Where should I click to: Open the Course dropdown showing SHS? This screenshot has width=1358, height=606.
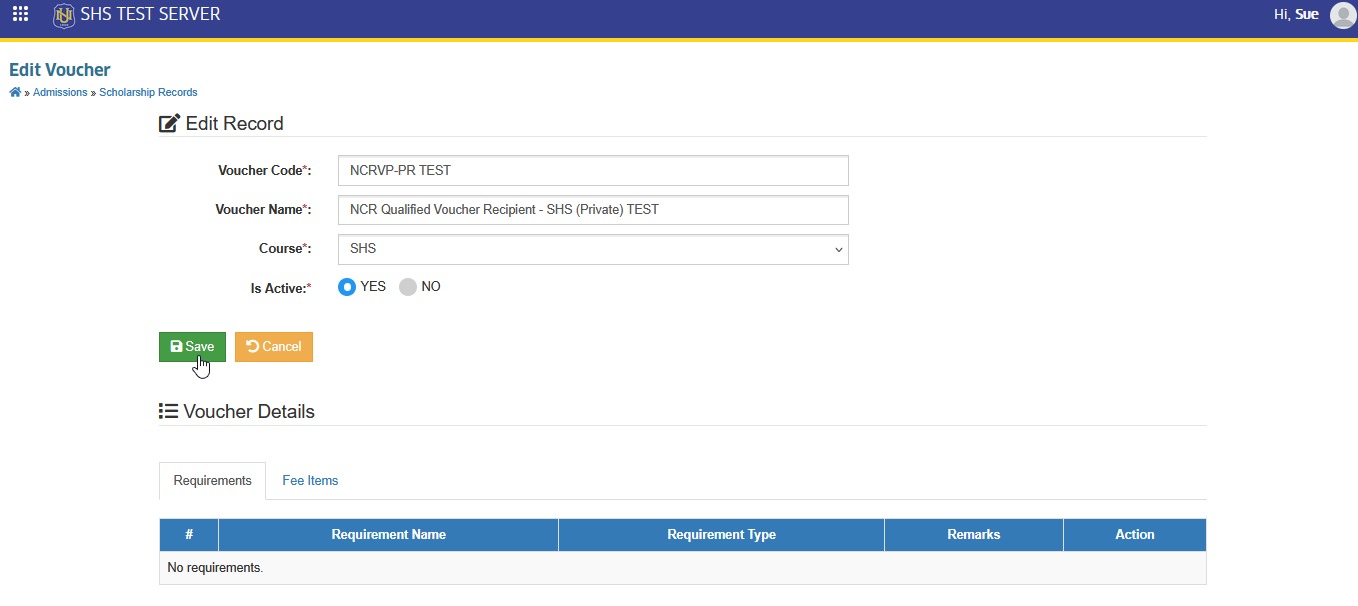pyautogui.click(x=593, y=249)
